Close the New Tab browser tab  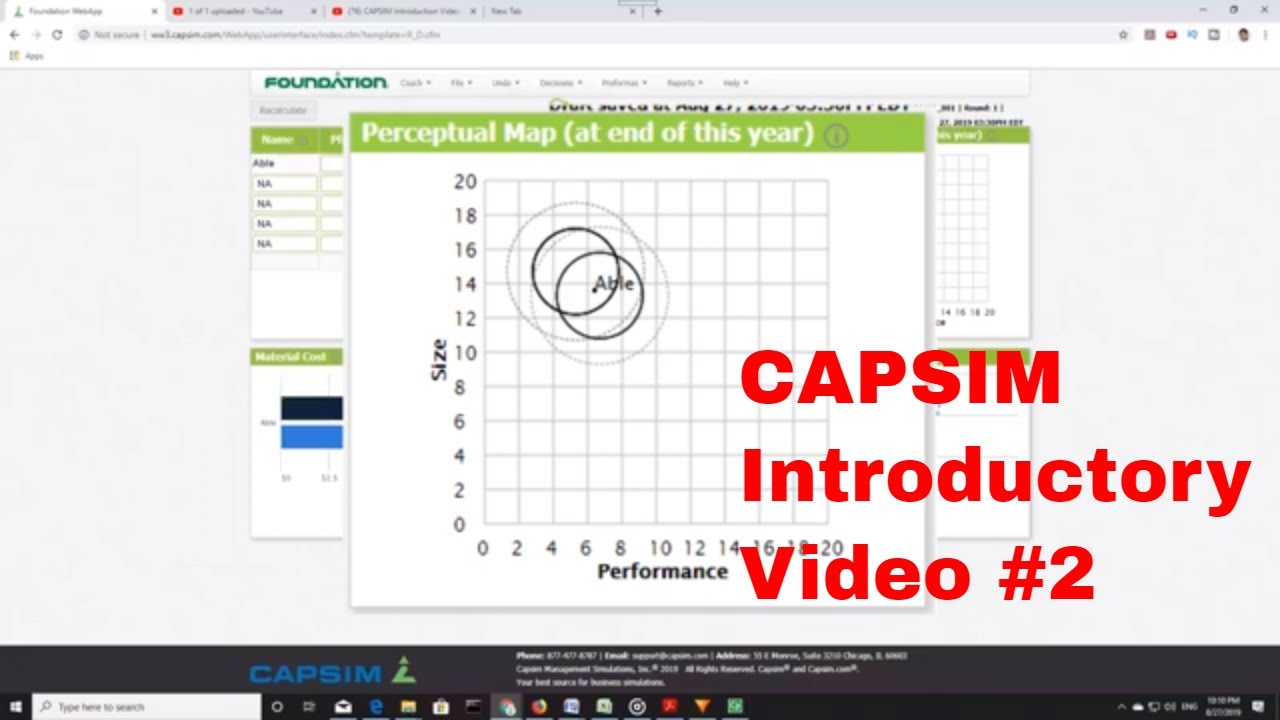coord(633,11)
